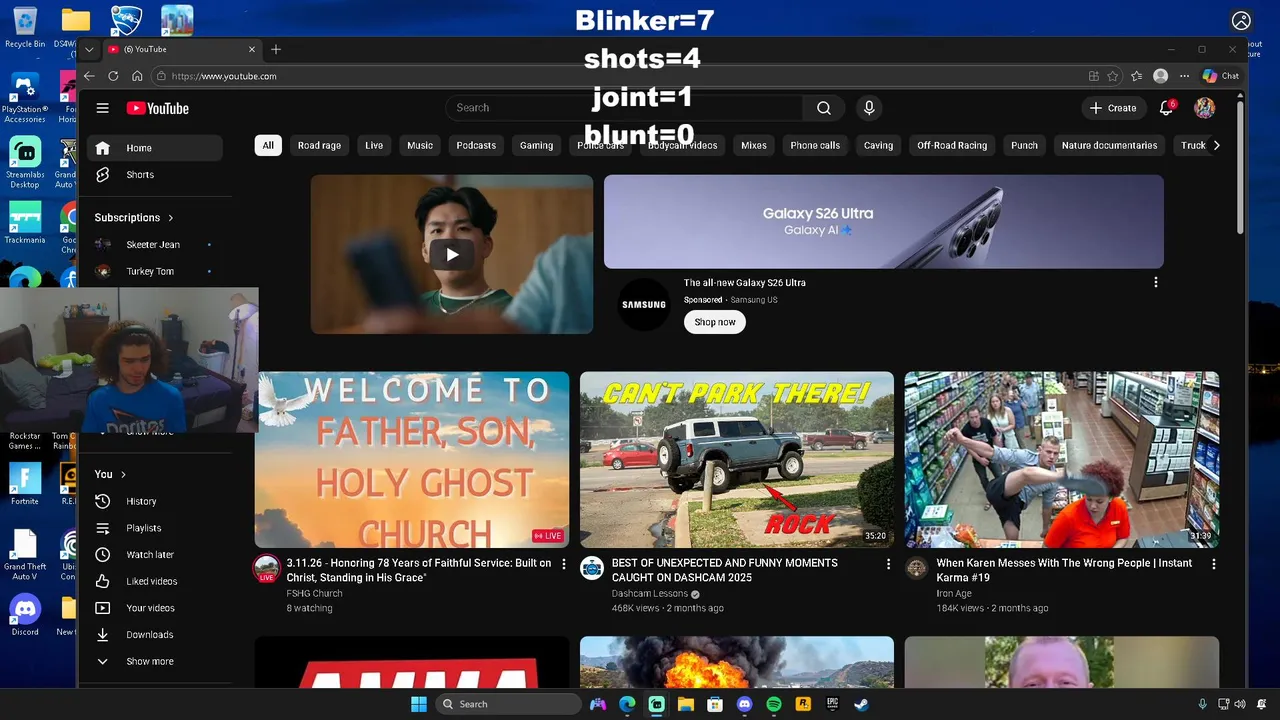Expand the Subscriptions section chevron

(x=171, y=218)
